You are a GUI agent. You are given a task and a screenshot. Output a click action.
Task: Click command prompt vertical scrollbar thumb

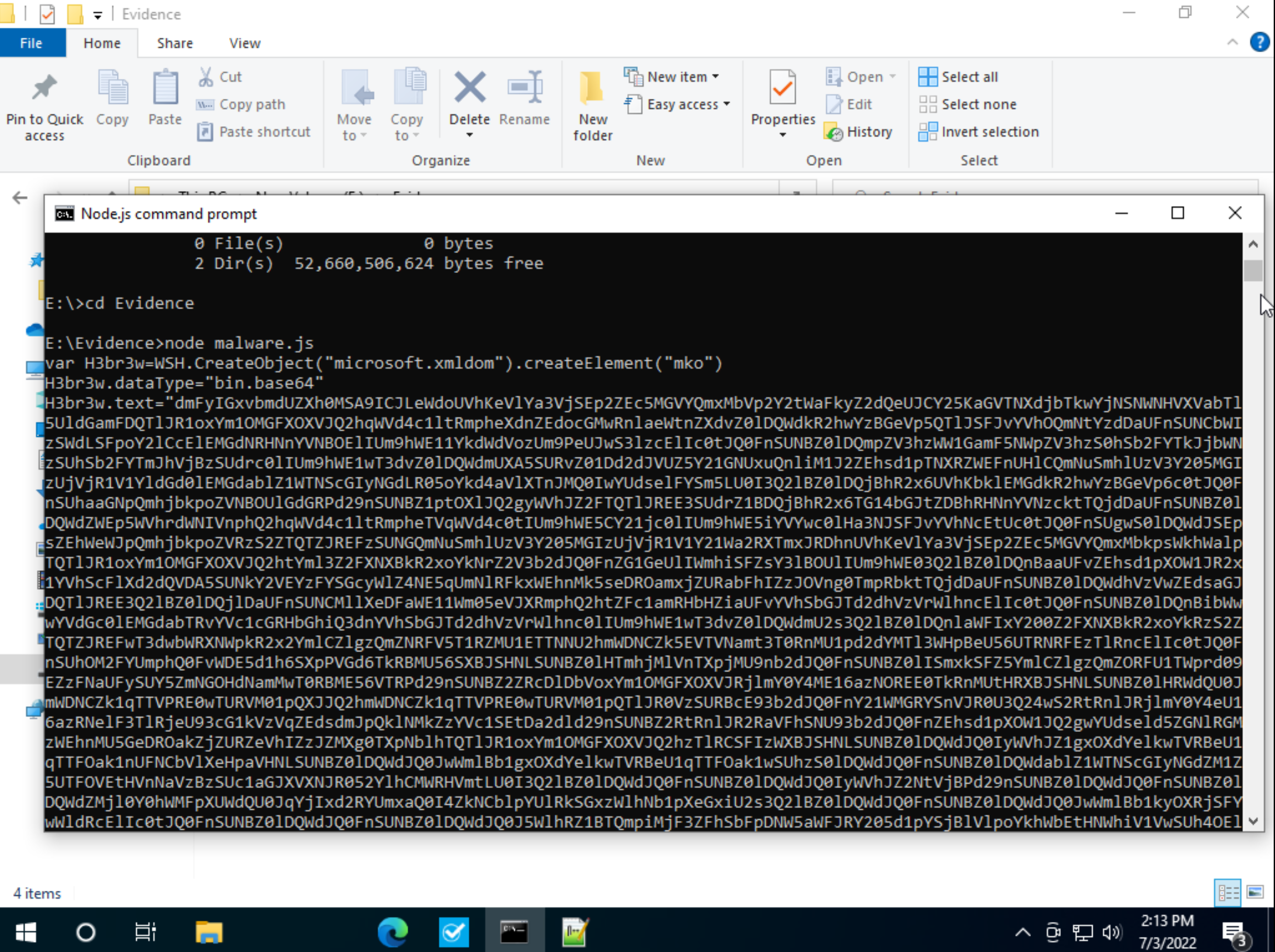[x=1253, y=270]
